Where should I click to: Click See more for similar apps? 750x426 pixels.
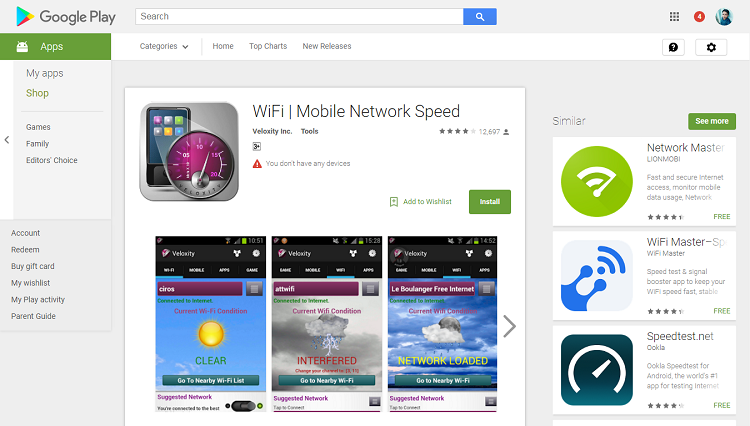click(712, 121)
